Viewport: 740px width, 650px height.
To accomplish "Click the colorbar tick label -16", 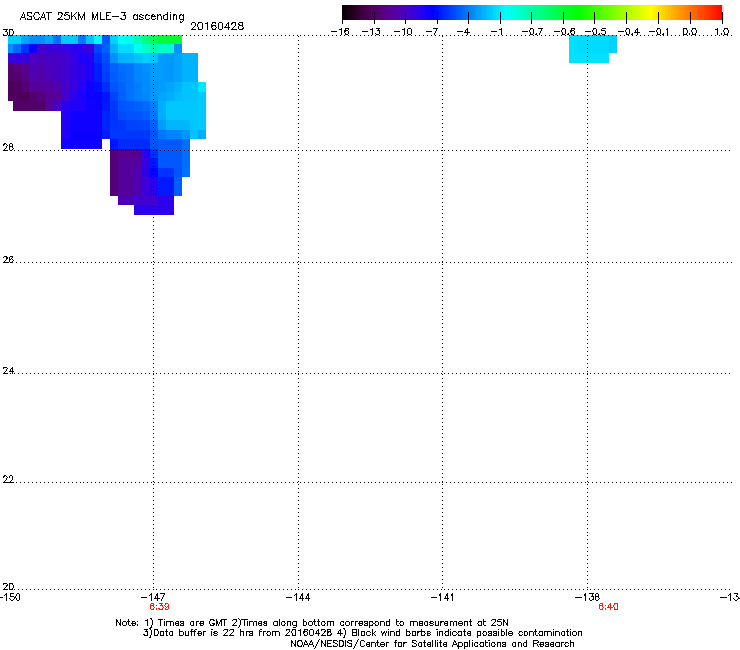I will pos(340,32).
